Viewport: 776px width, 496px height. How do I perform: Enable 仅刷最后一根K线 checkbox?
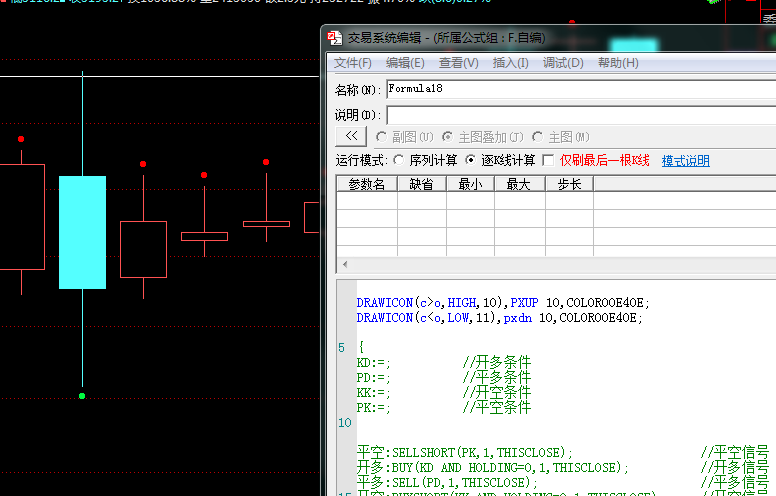(547, 160)
